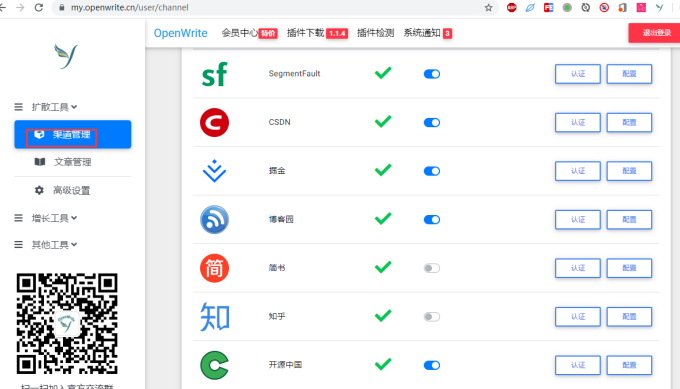Disable the 开源中国 channel toggle
Image resolution: width=680 pixels, height=389 pixels.
(x=432, y=365)
